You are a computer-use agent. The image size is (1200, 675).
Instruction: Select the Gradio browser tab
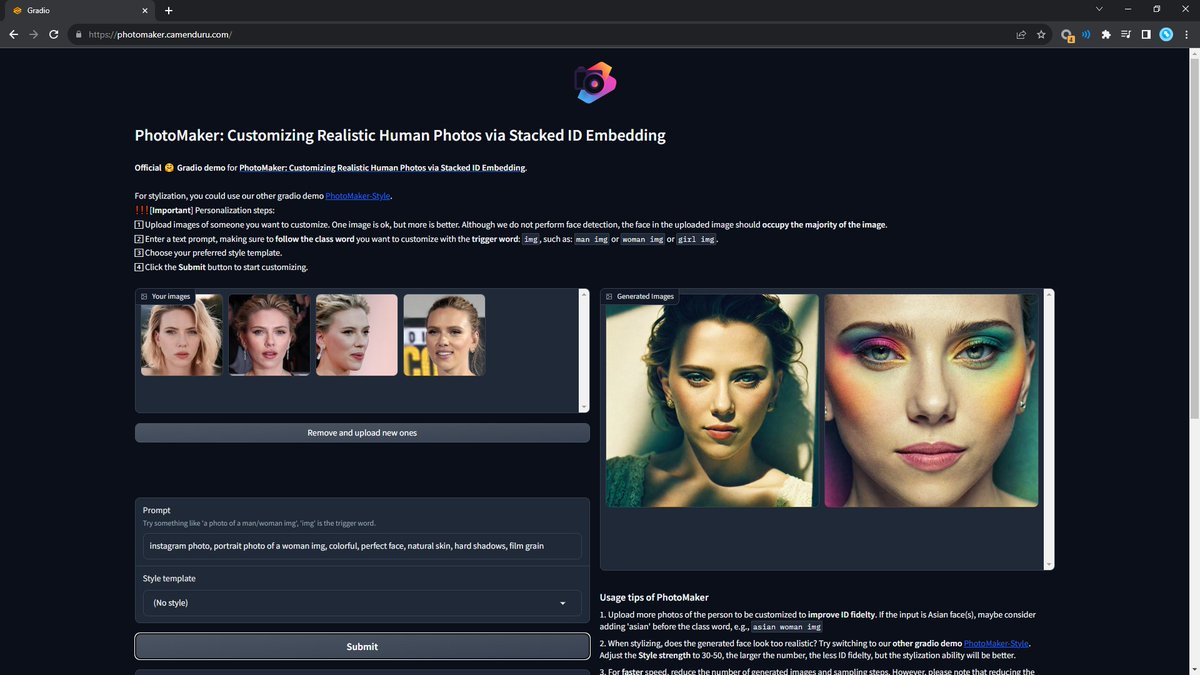[x=80, y=10]
